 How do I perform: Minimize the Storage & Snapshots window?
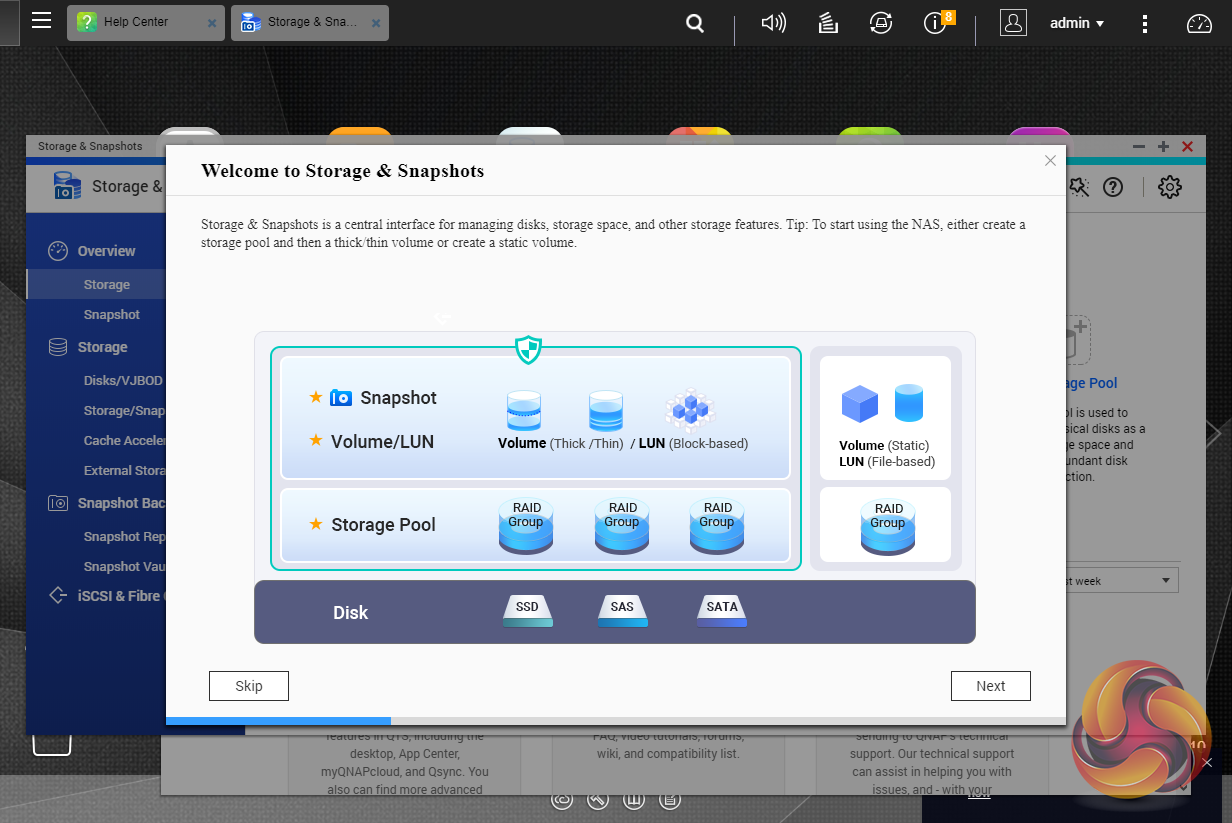1139,147
